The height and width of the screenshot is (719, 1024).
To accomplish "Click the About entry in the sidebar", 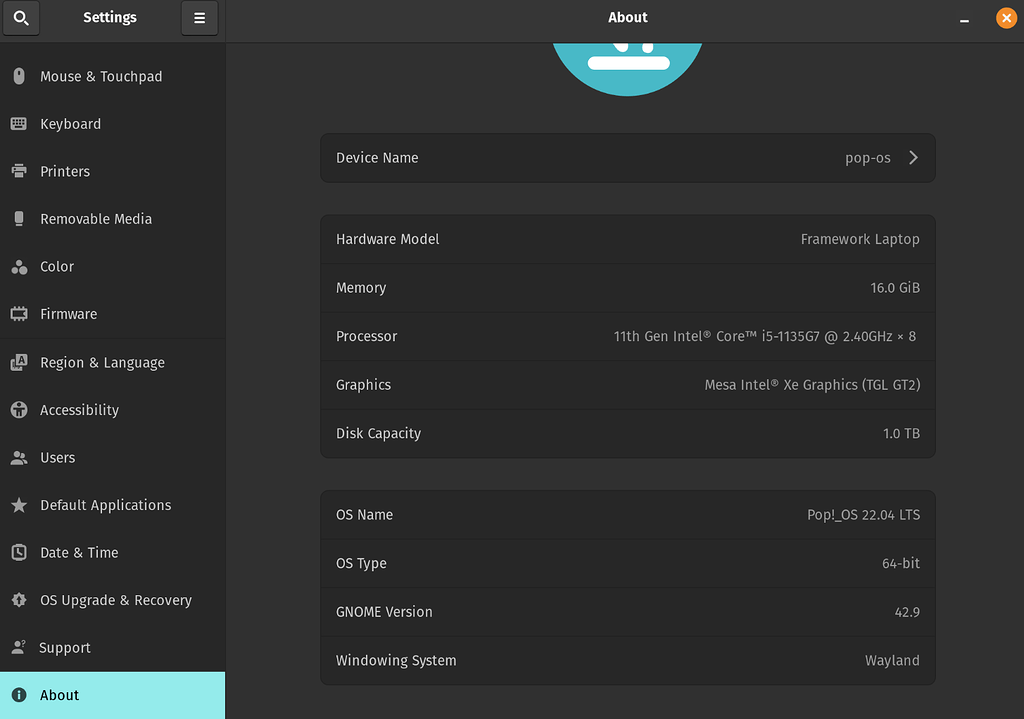I will 59,695.
